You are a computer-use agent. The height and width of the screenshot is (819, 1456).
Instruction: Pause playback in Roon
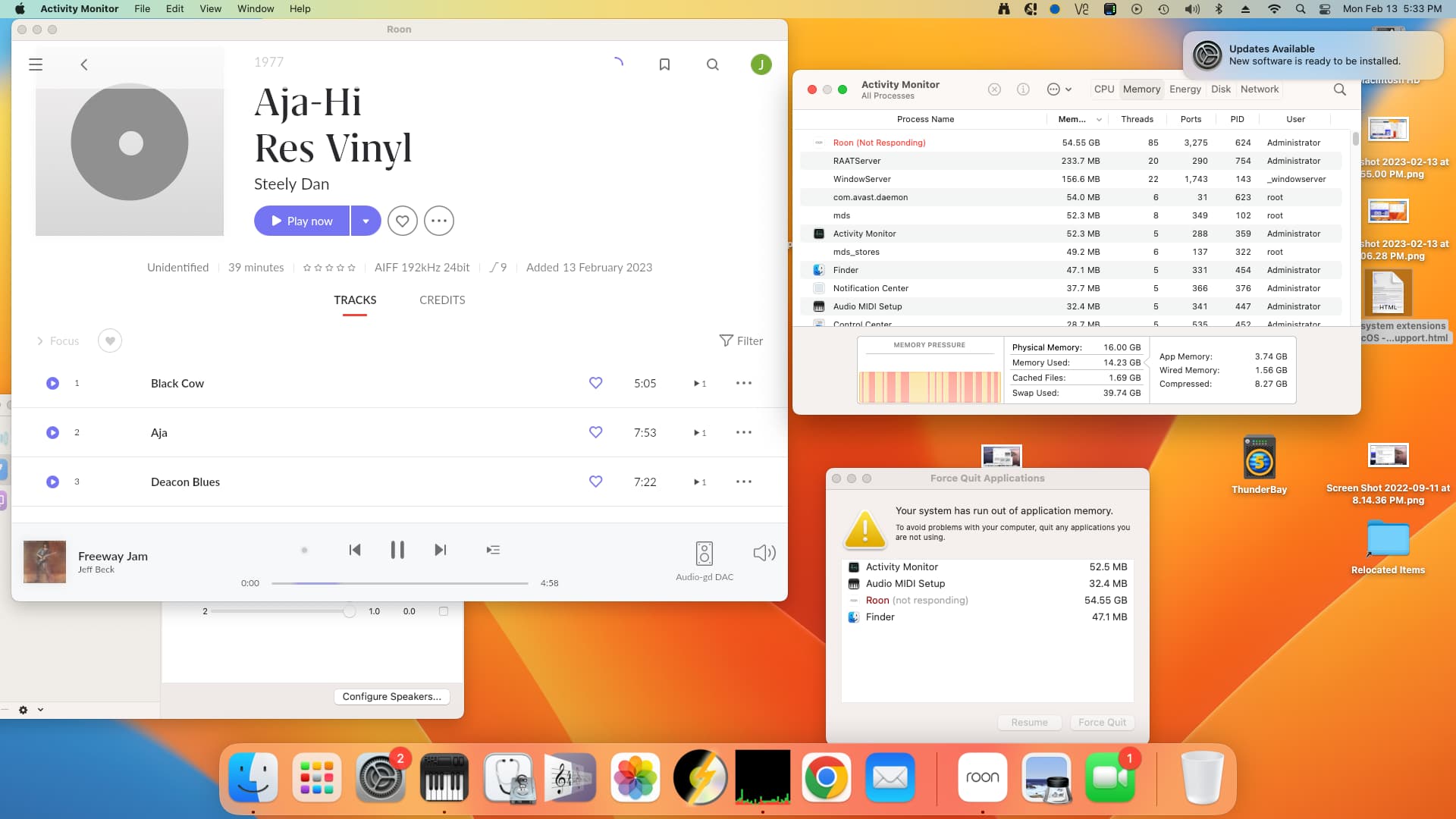[397, 550]
